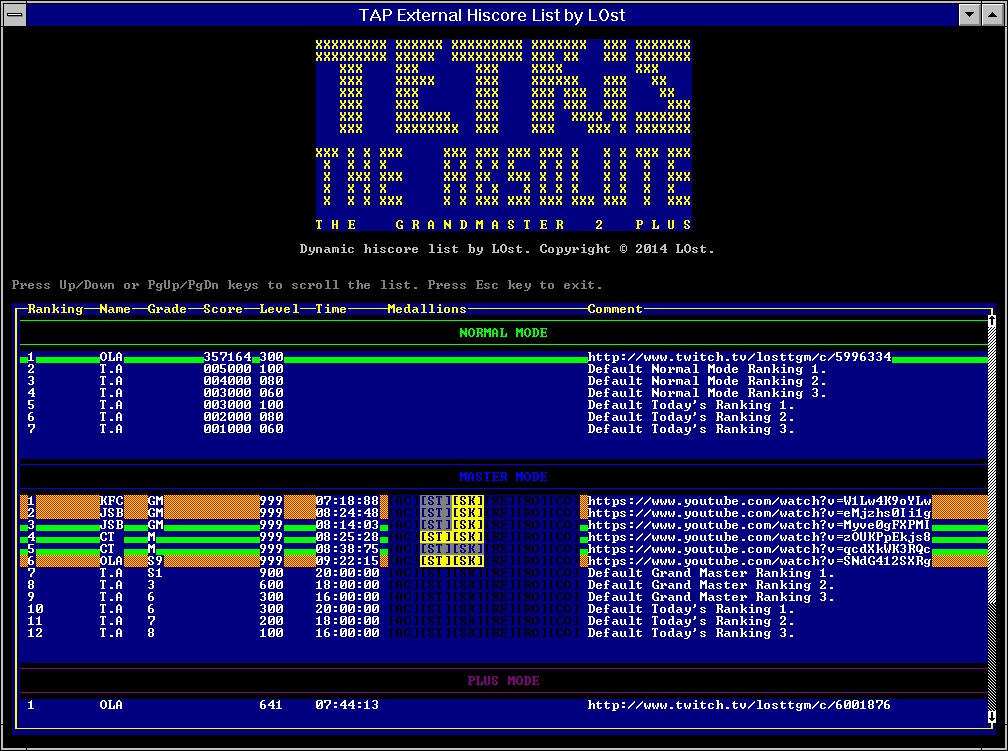The width and height of the screenshot is (1008, 751).
Task: Open YouTube link ending SNdG412SXRg
Action: (x=759, y=561)
